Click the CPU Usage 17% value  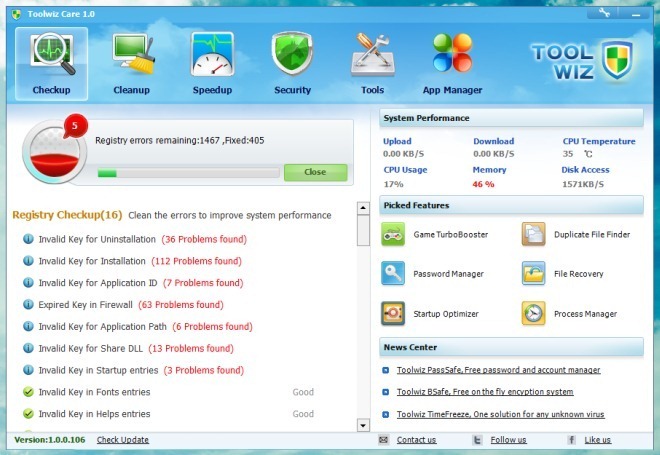tap(394, 184)
